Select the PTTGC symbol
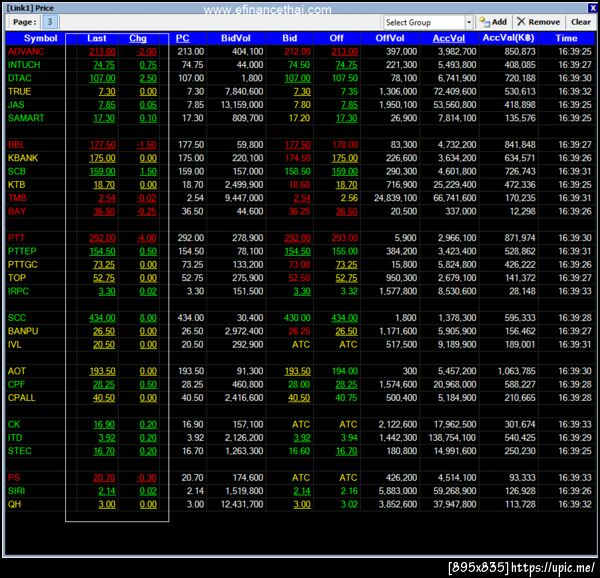This screenshot has width=600, height=578. [23, 265]
